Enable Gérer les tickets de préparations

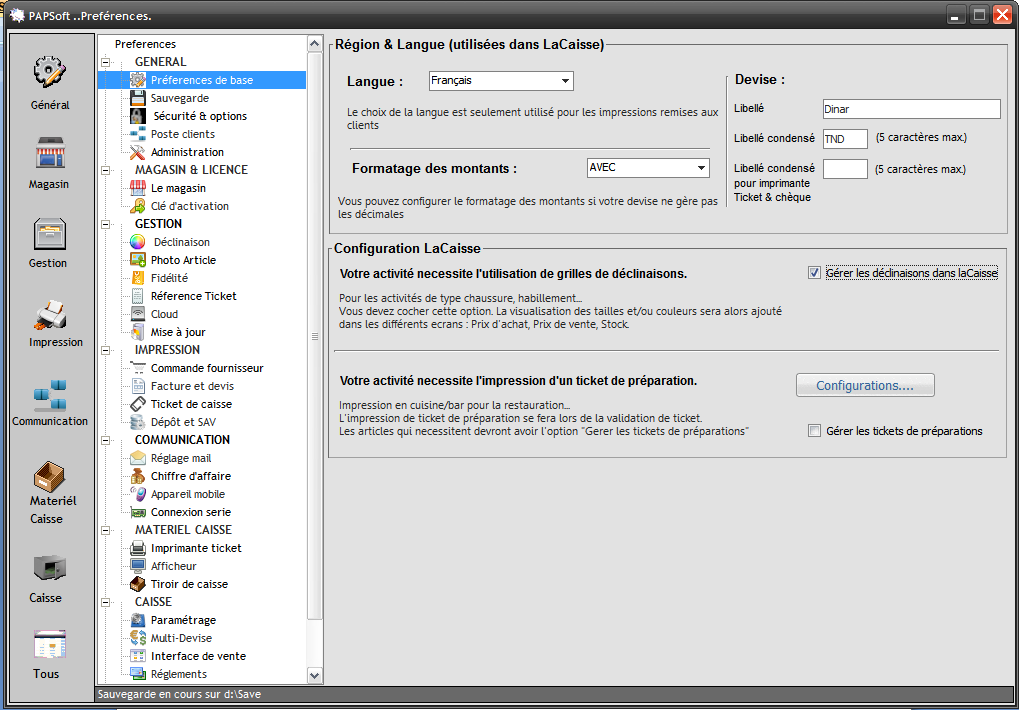pyautogui.click(x=814, y=431)
